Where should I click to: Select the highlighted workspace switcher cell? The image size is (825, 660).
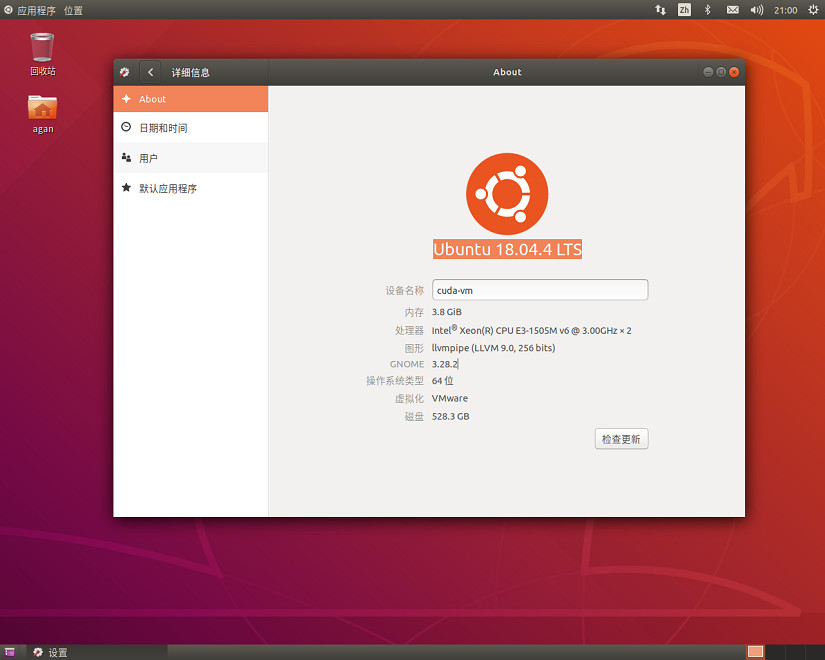(756, 652)
